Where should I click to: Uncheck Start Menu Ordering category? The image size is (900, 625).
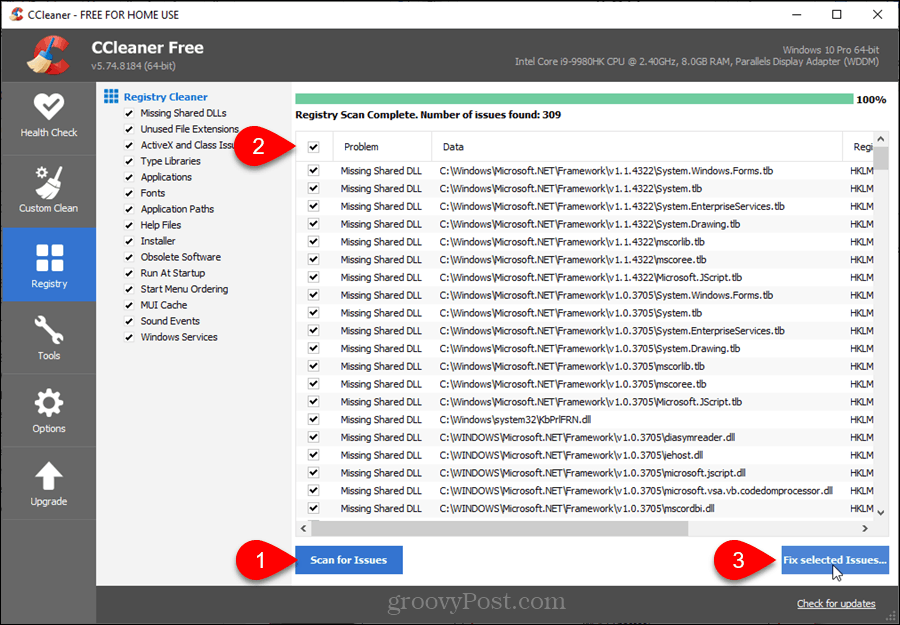coord(129,289)
